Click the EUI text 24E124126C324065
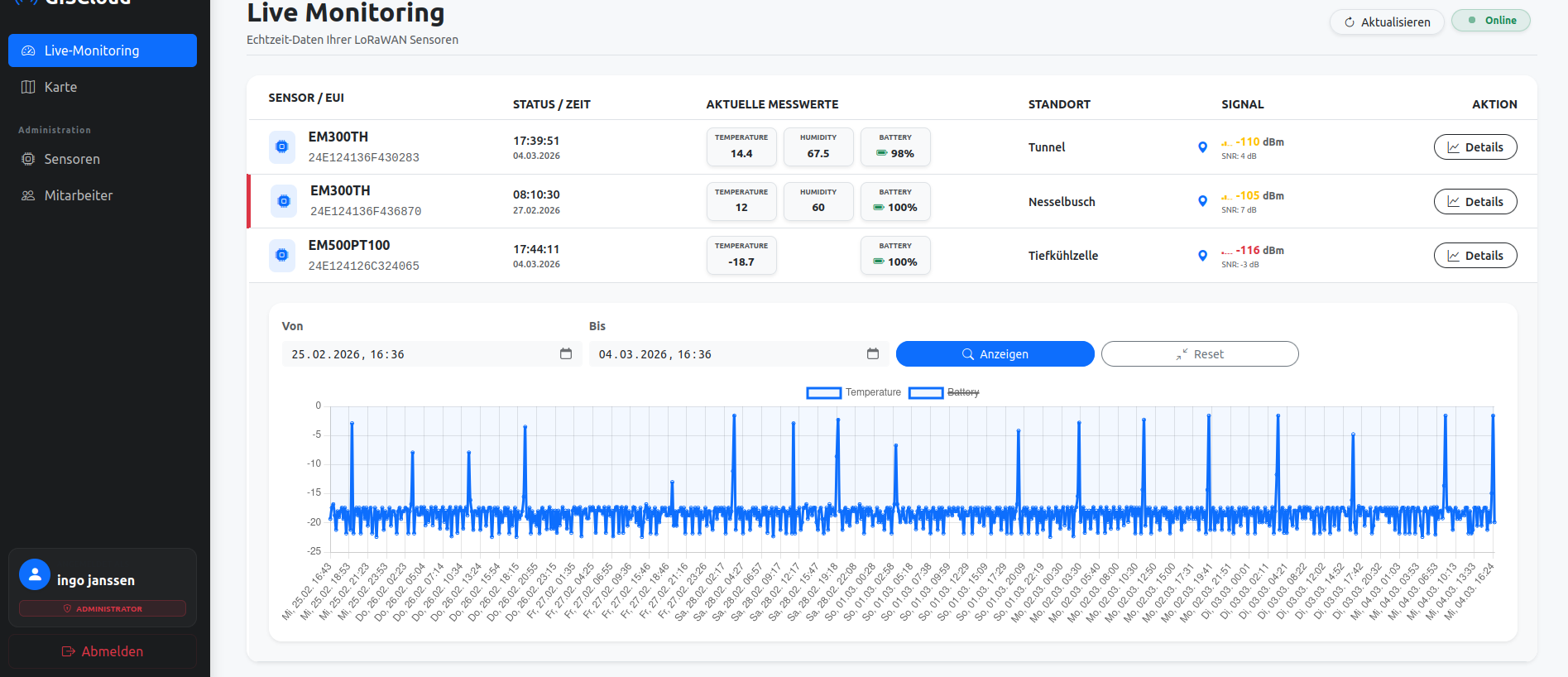Screen dimensions: 1568x677 click(x=364, y=266)
